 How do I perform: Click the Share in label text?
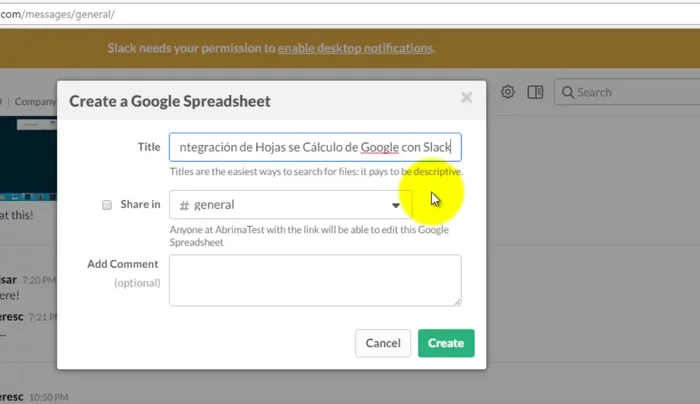coord(140,205)
